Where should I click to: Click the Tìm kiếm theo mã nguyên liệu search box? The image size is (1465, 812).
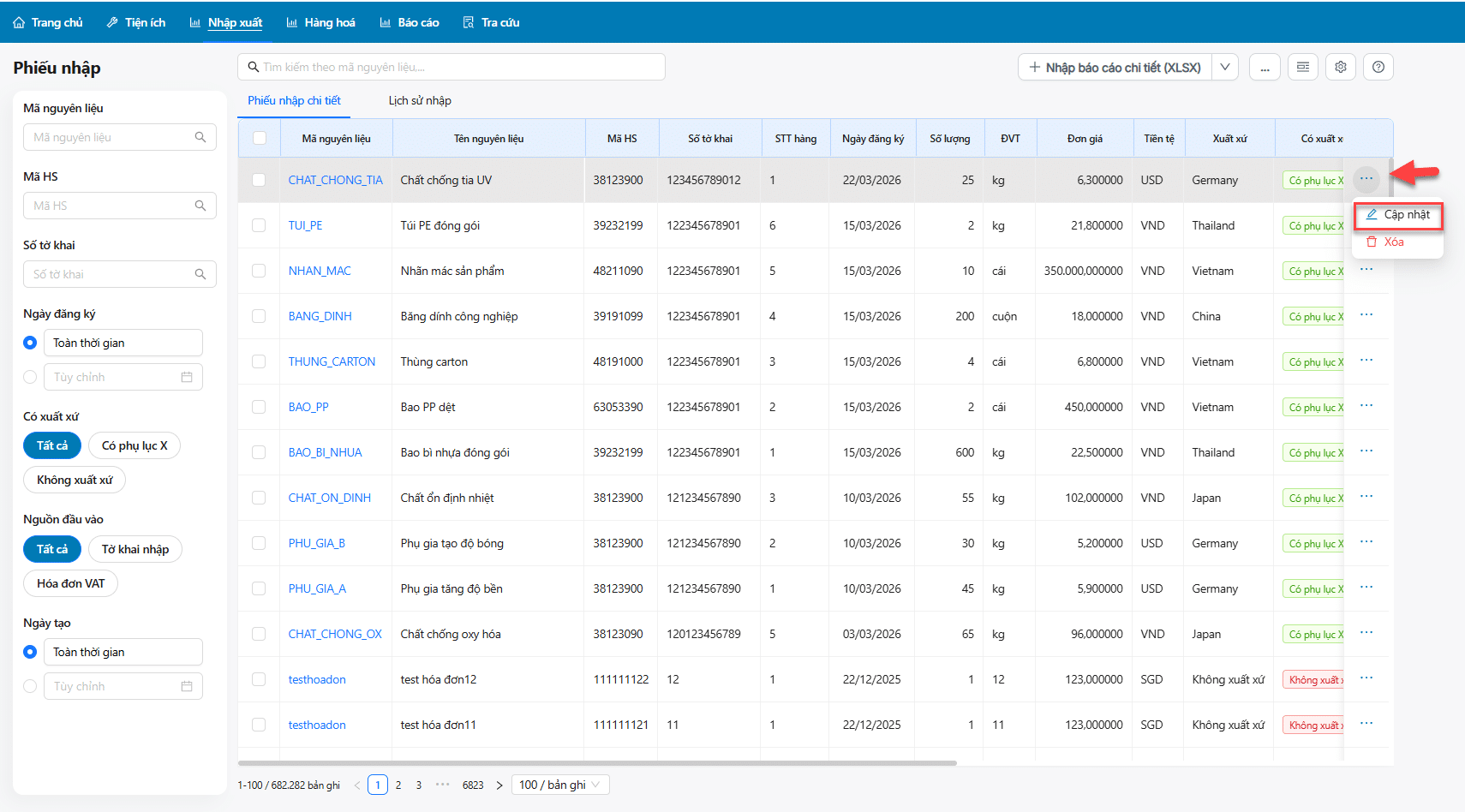(x=451, y=67)
